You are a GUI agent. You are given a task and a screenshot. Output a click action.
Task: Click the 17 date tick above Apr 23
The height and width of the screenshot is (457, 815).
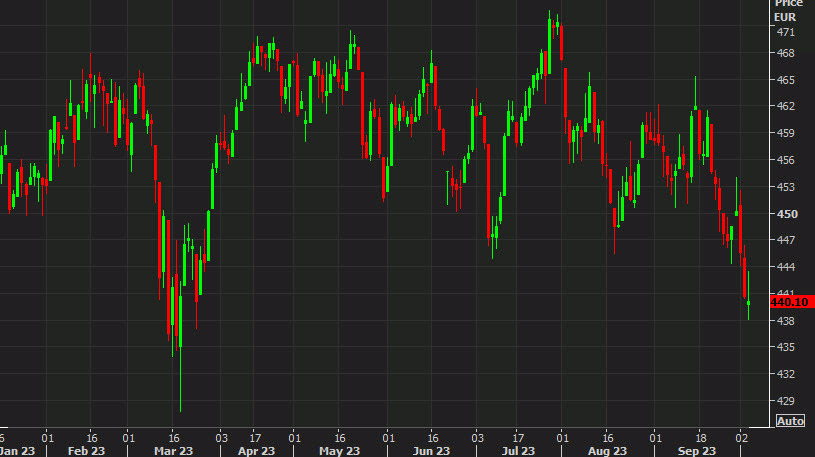coord(255,438)
